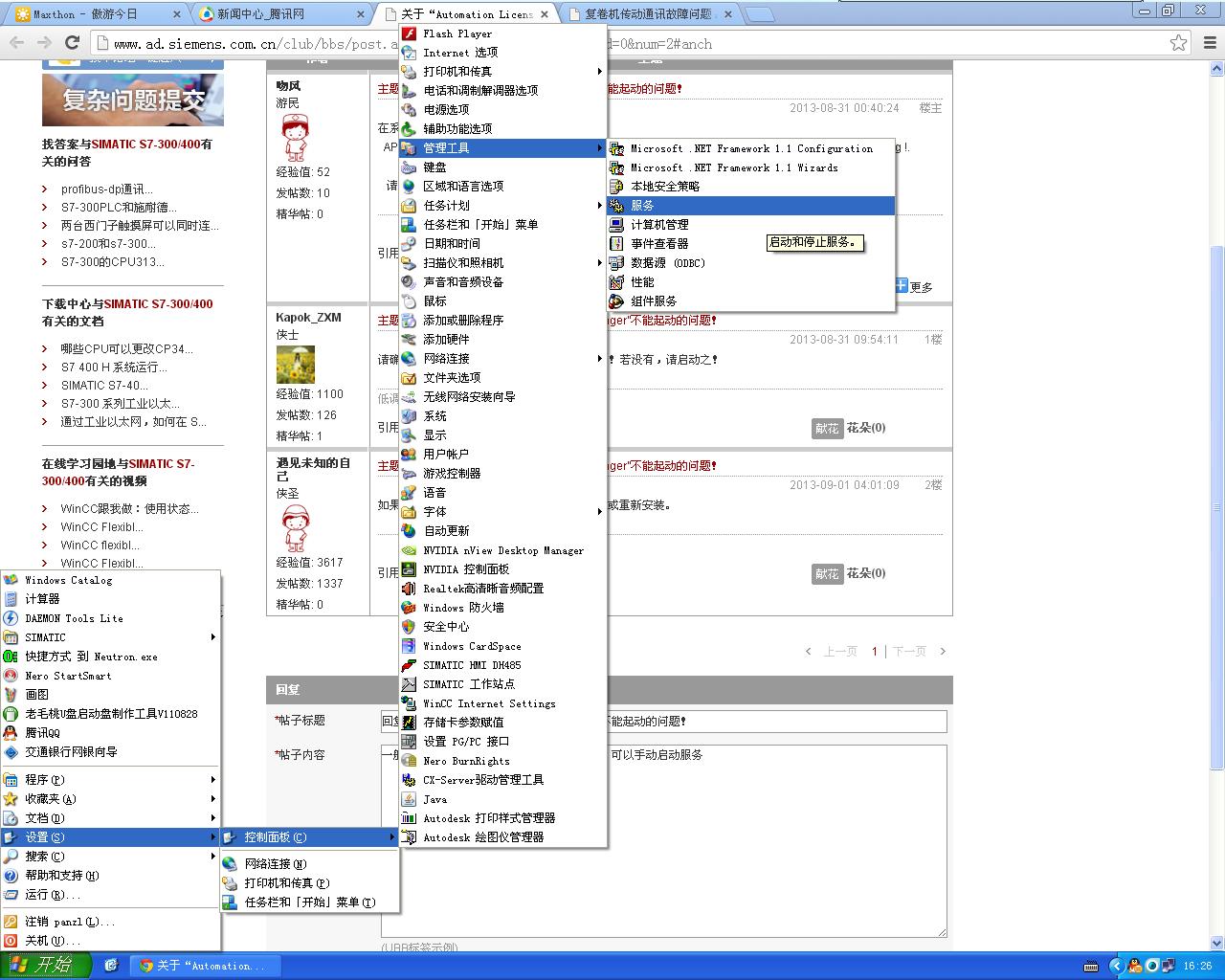
Task: Click the WinCC Internet Settings menu item
Action: coord(503,703)
